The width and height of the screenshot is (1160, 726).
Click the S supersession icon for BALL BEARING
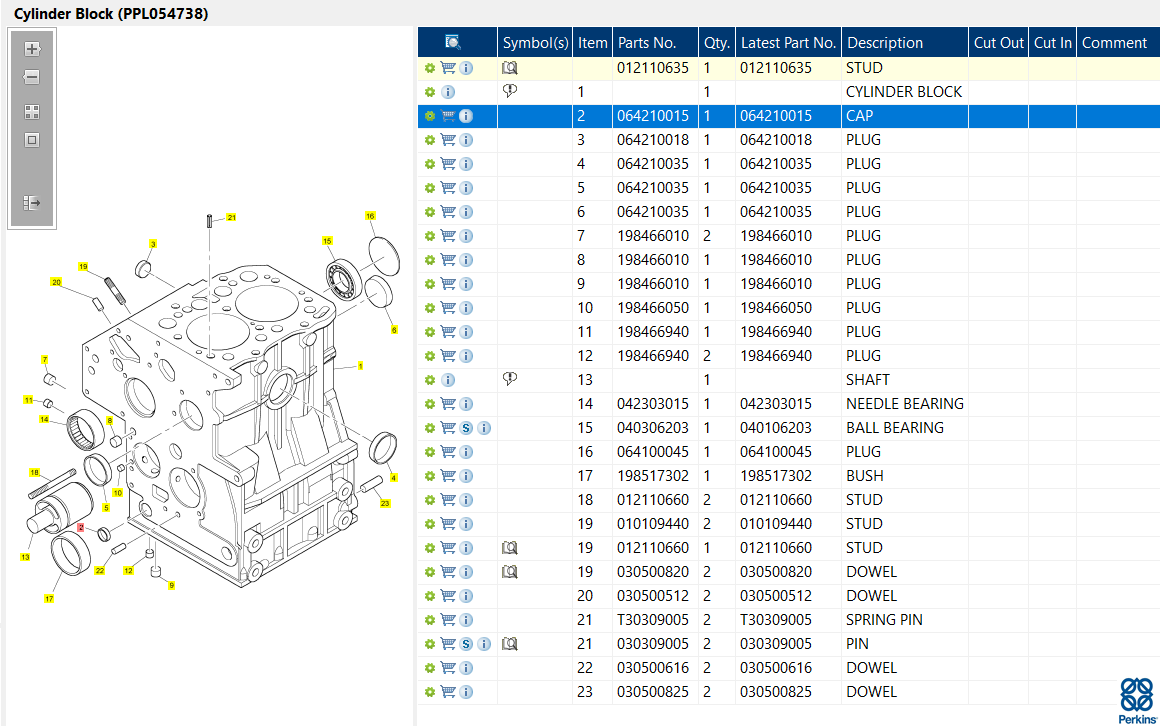466,428
